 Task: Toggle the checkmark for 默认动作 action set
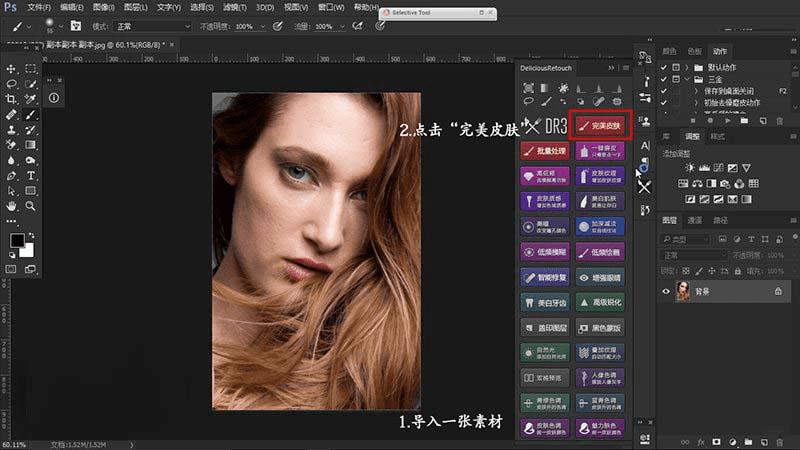coord(664,66)
